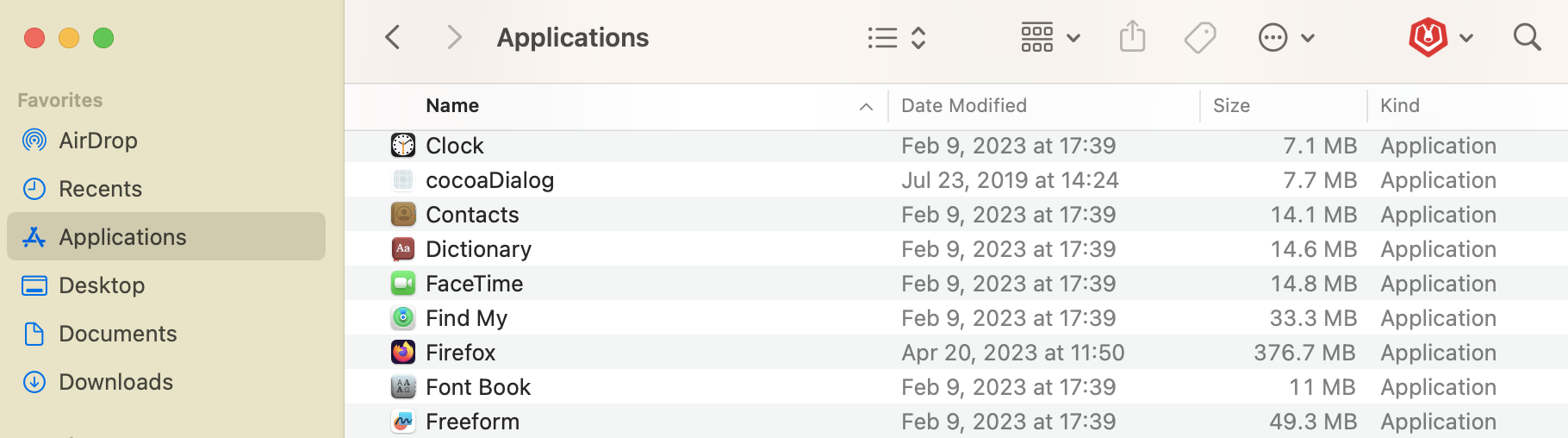Image resolution: width=1568 pixels, height=438 pixels.
Task: Open the ellipsis action menu
Action: [1285, 37]
